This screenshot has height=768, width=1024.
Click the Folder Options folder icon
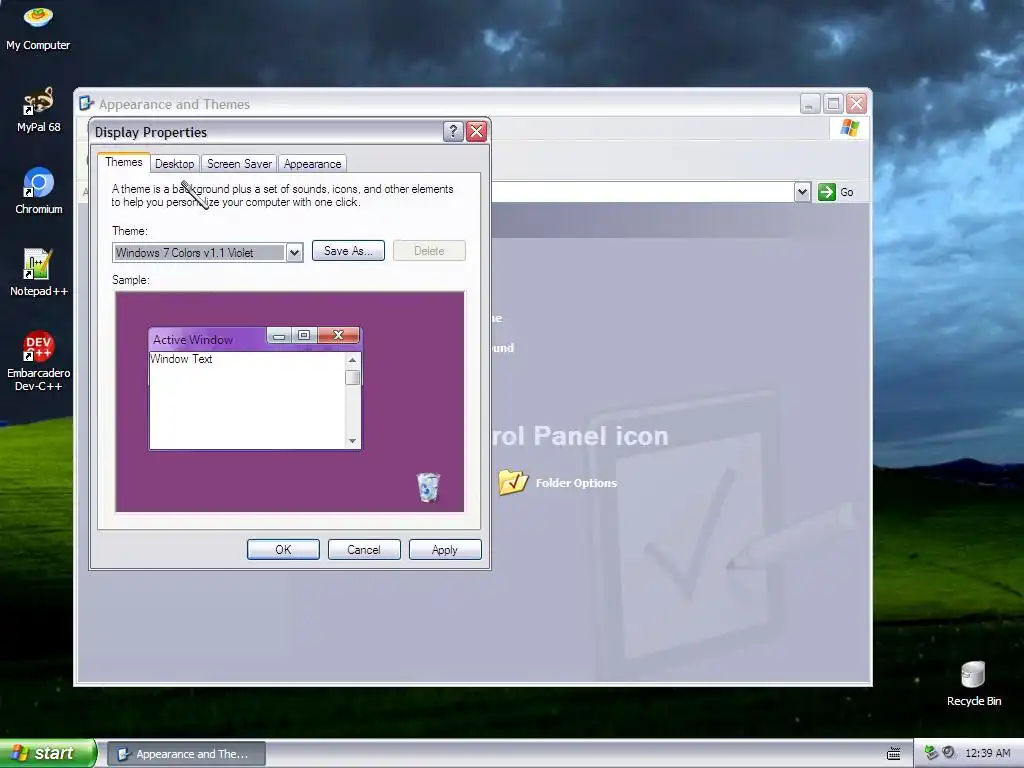(513, 483)
